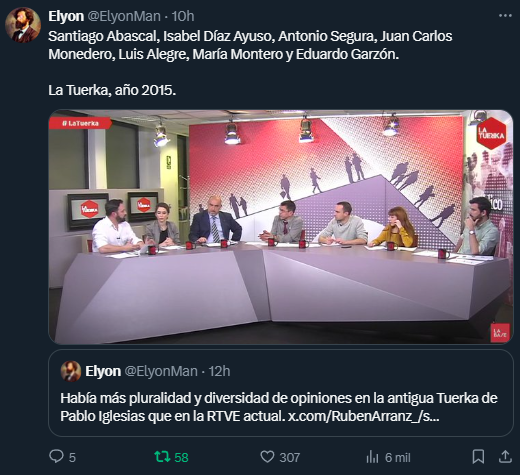522x475 pixels.
Task: Click the 307 likes count
Action: coord(290,457)
